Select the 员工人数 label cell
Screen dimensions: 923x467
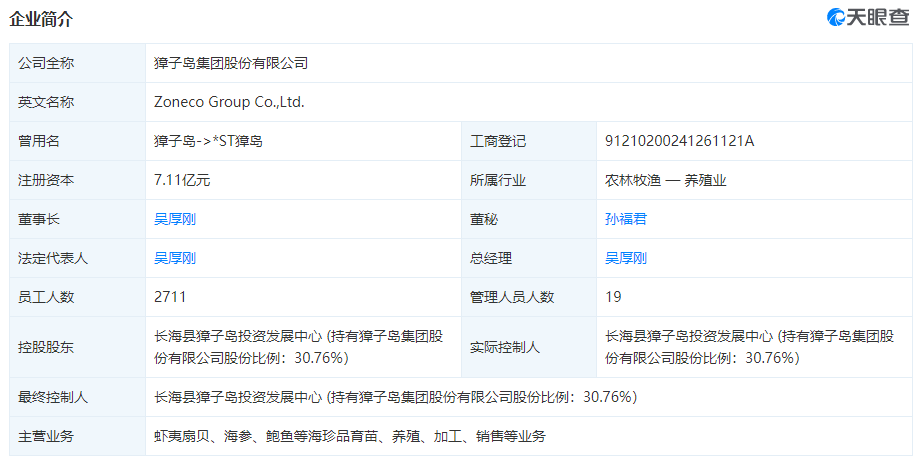[78, 297]
